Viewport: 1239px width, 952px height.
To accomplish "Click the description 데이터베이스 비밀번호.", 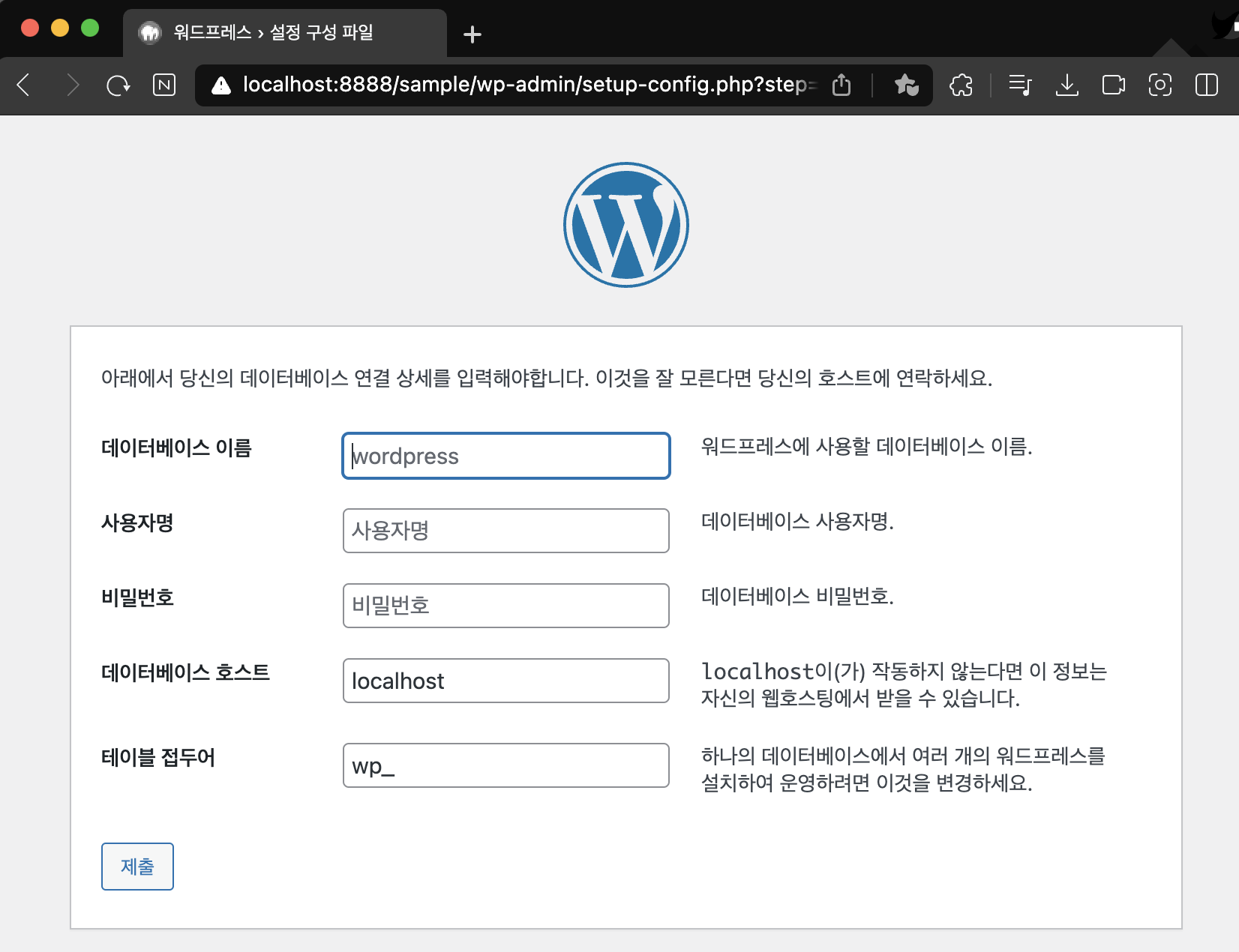I will point(797,597).
